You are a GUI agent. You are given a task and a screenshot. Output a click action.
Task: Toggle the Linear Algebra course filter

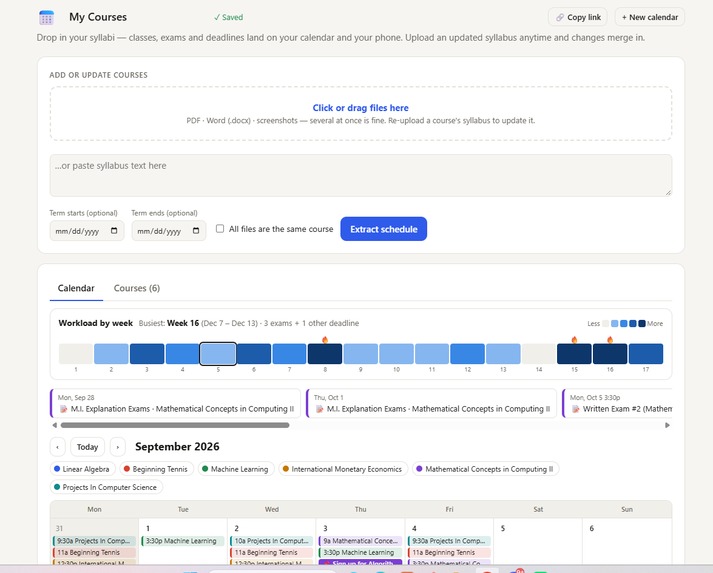click(82, 469)
